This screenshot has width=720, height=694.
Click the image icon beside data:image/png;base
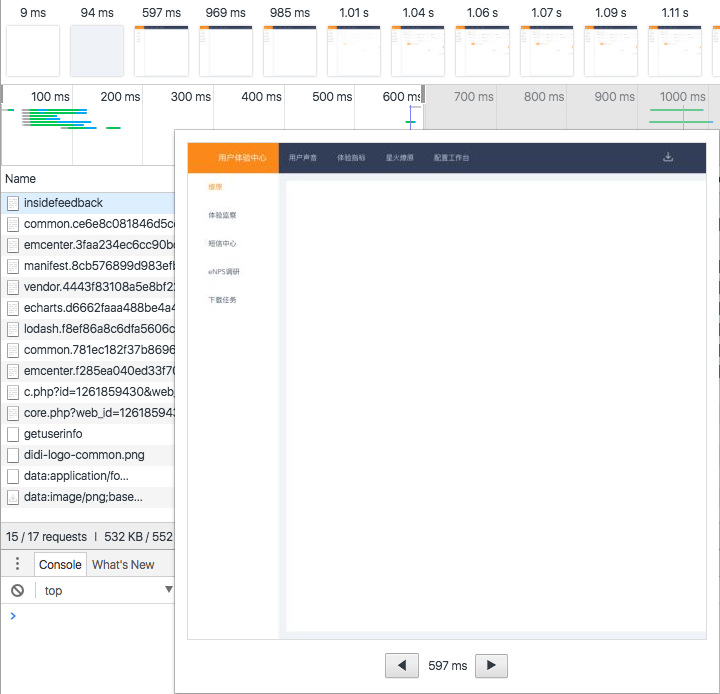13,497
